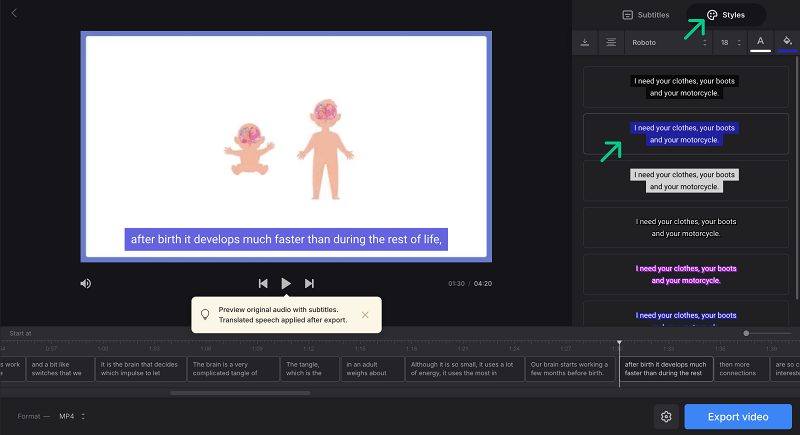Select the 'and a bit like switches' clip
The width and height of the screenshot is (800, 435).
60,369
